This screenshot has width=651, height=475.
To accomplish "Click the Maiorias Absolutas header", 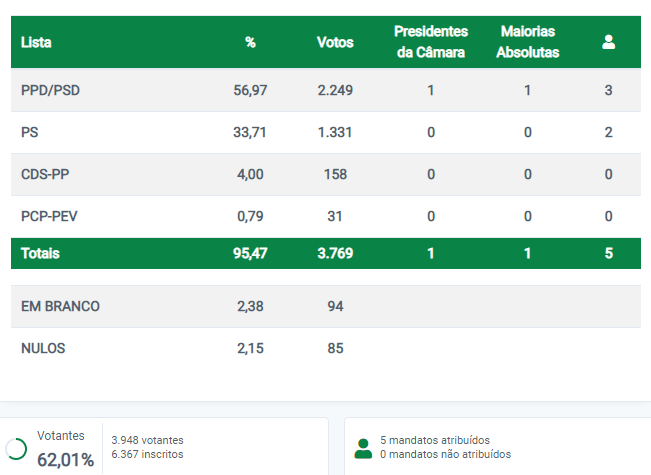I will (x=528, y=42).
